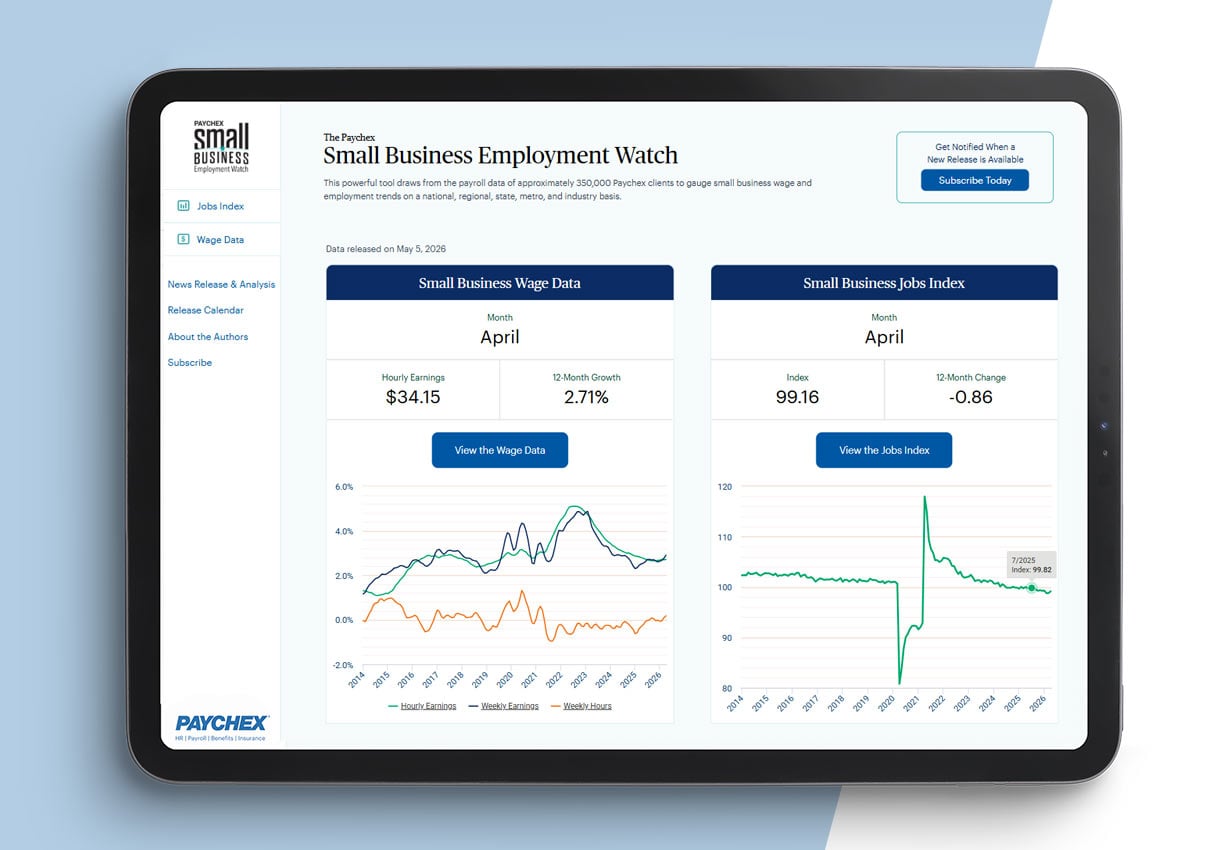Screen dimensions: 1210x850
Task: Open the Wage Data sidebar item
Action: 220,240
